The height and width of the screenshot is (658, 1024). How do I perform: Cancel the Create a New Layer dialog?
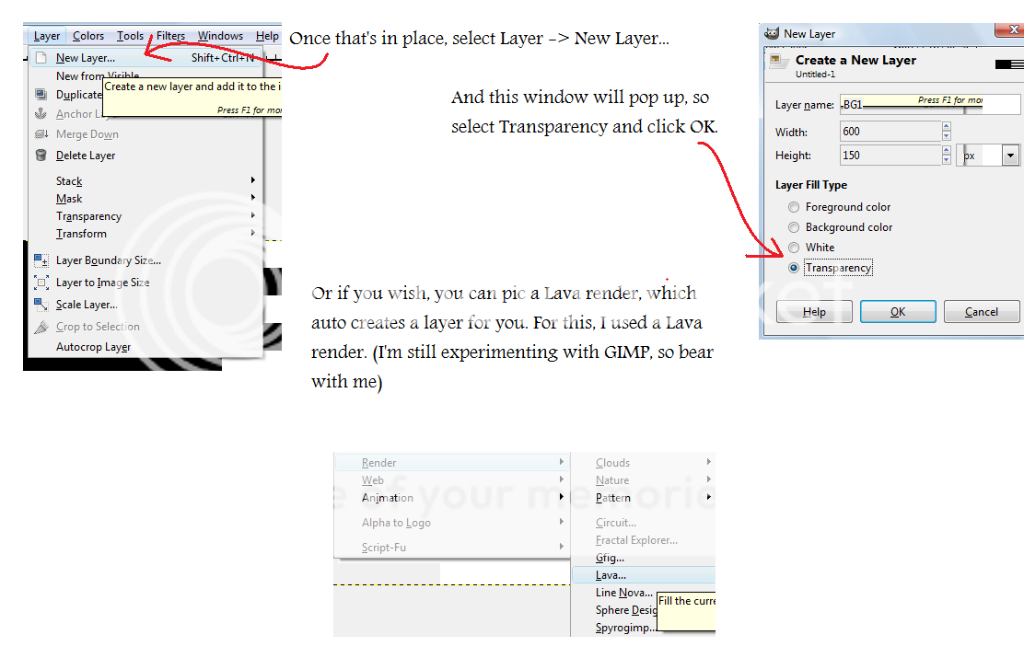[981, 311]
